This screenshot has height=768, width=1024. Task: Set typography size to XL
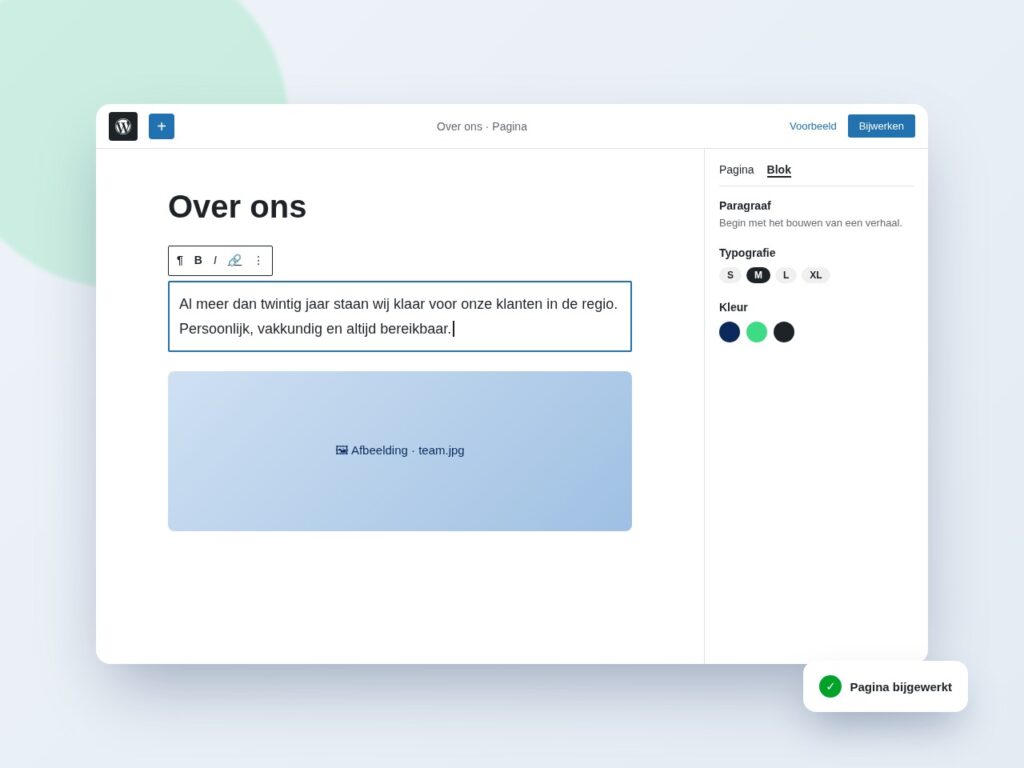[816, 275]
